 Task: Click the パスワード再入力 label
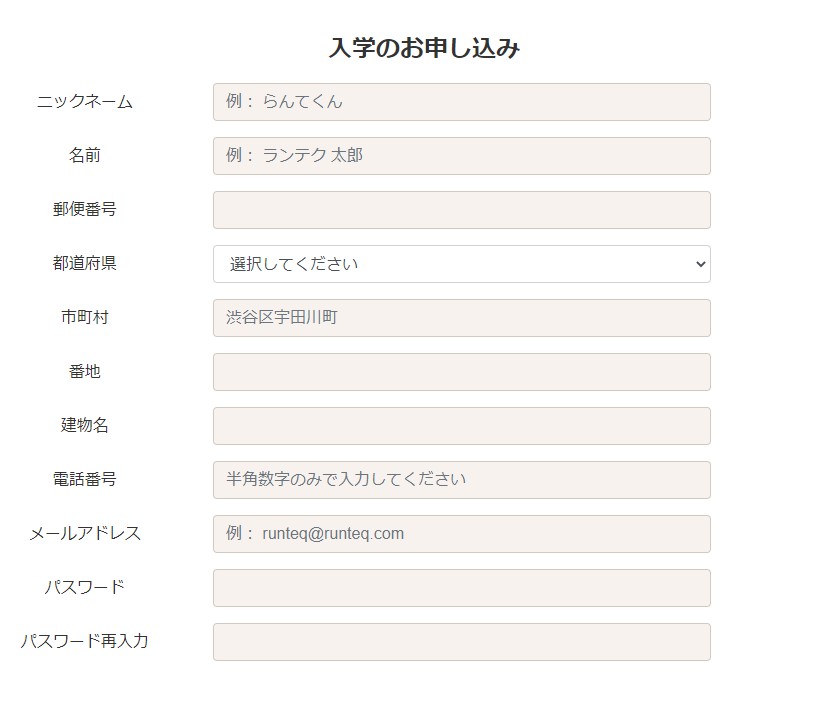coord(84,641)
